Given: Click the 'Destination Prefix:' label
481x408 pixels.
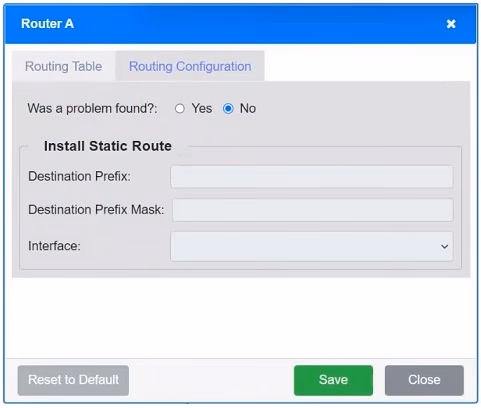Looking at the screenshot, I should coord(79,176).
